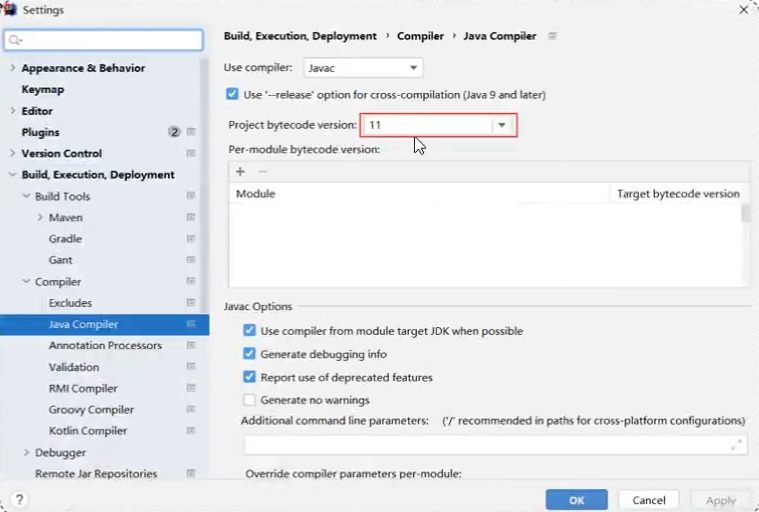Image resolution: width=759 pixels, height=512 pixels.
Task: Collapse the Build Tools node
Action: tap(26, 196)
